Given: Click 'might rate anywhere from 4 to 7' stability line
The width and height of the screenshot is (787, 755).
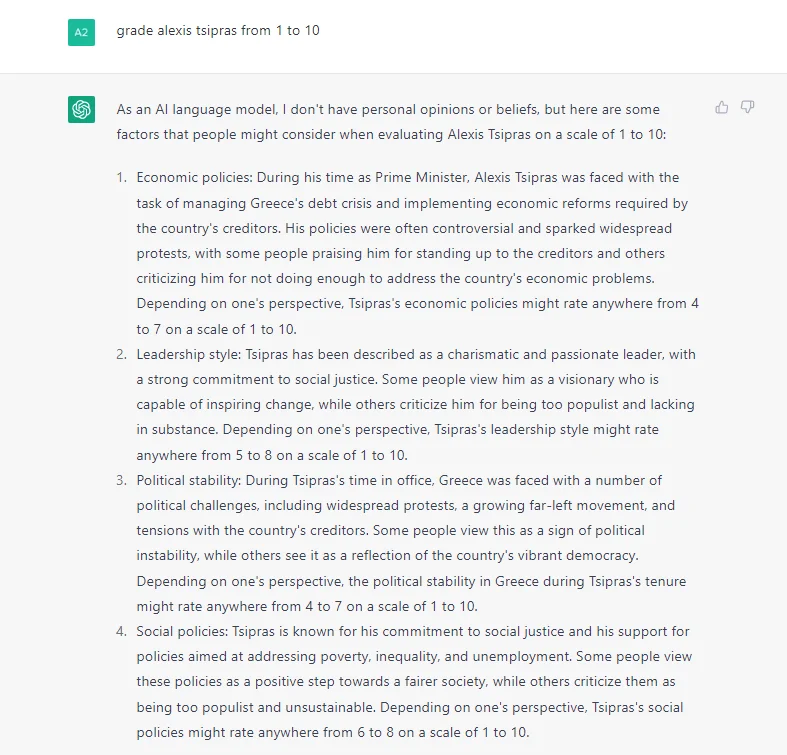Looking at the screenshot, I should [307, 606].
